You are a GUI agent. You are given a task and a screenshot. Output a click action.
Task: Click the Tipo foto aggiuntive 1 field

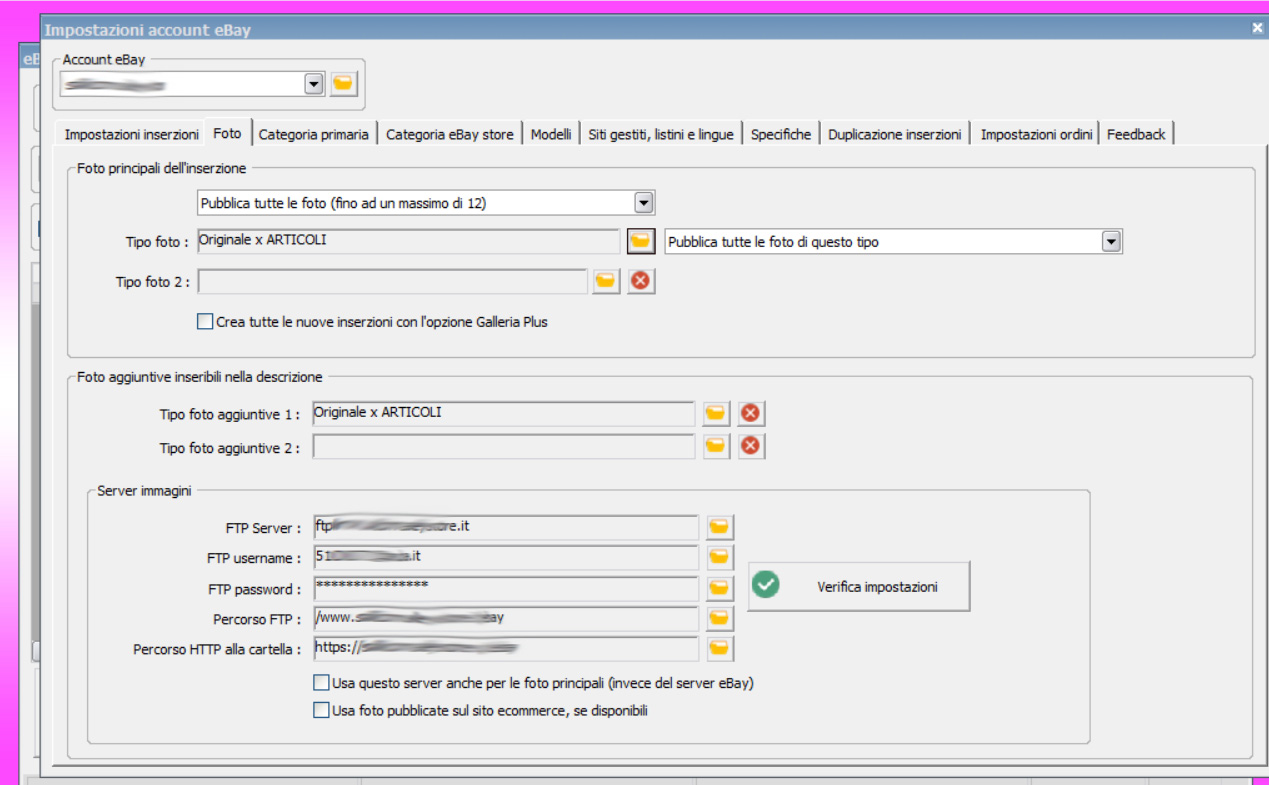[503, 413]
